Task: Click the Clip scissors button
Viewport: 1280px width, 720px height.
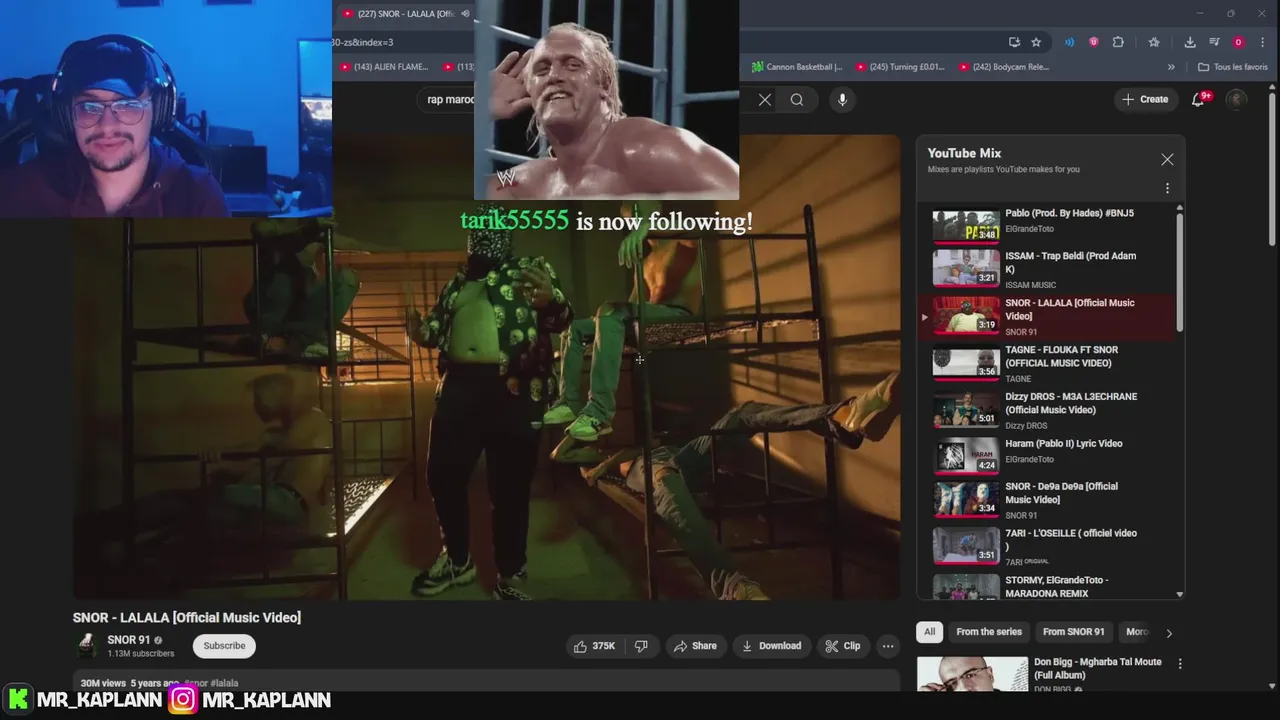Action: 842,646
